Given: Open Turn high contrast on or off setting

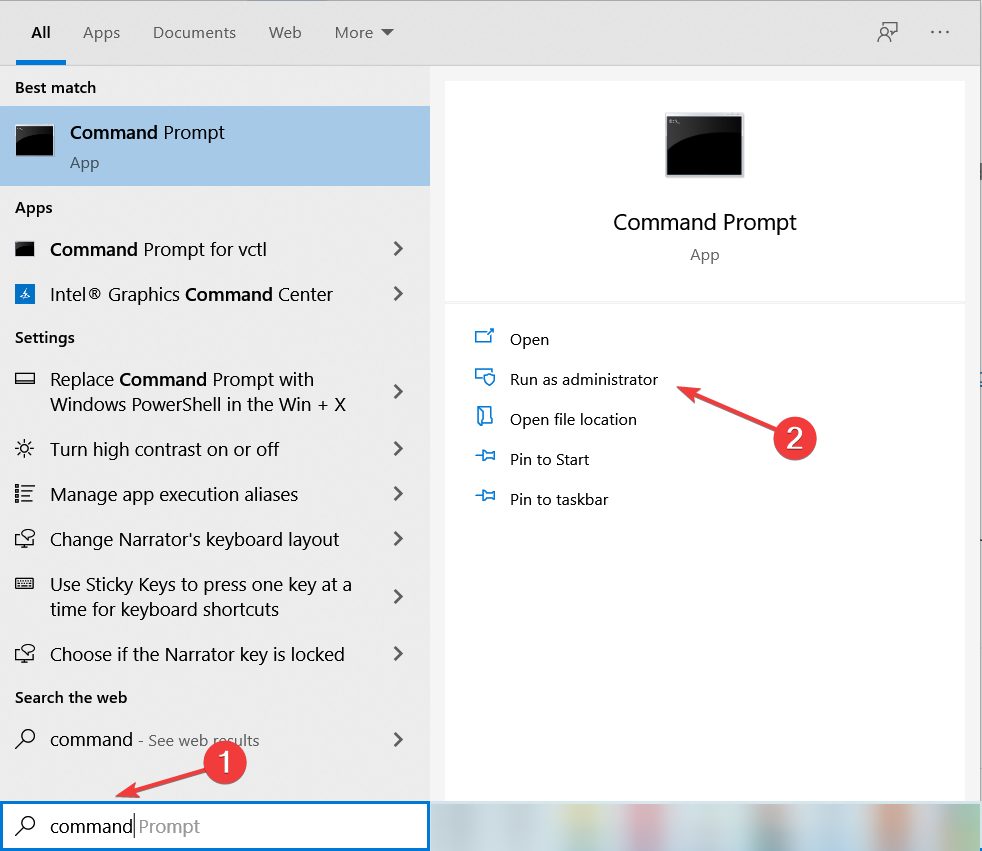Looking at the screenshot, I should pos(164,449).
